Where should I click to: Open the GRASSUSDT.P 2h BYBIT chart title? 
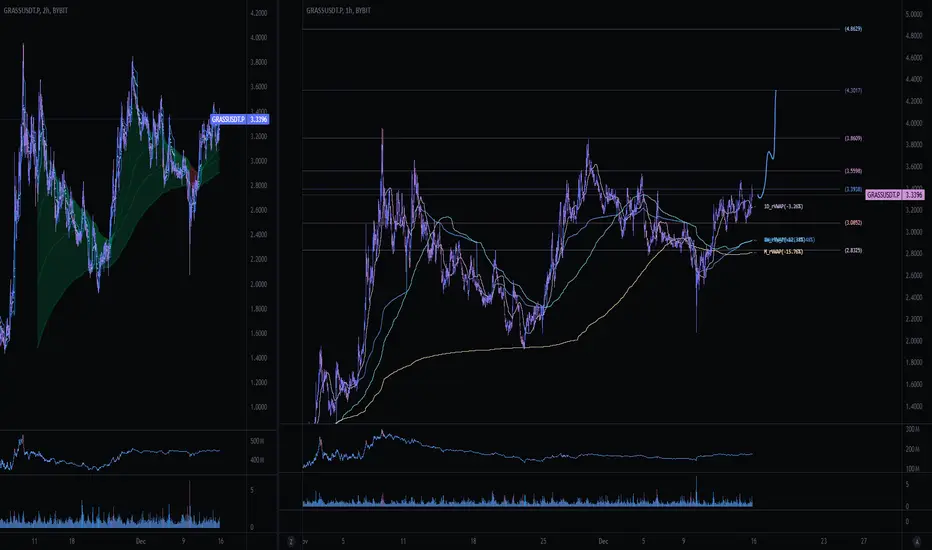pyautogui.click(x=35, y=11)
